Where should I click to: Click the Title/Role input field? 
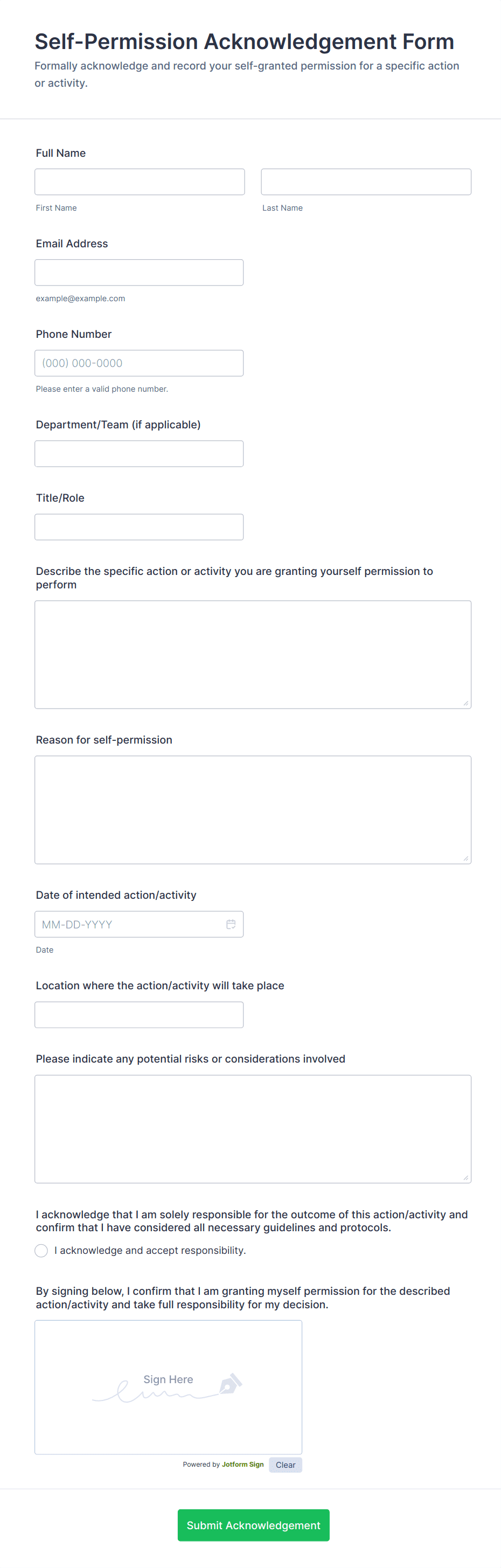tap(139, 526)
